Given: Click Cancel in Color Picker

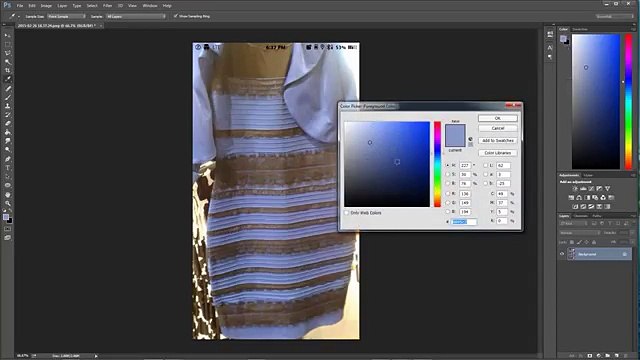Looking at the screenshot, I should tap(498, 128).
